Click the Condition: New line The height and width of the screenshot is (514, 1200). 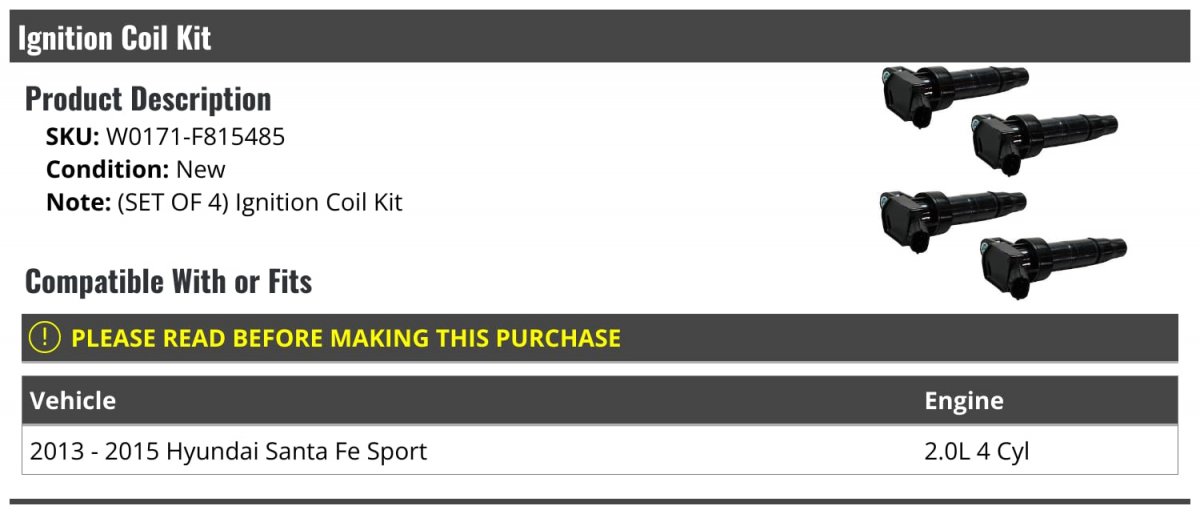tap(136, 169)
